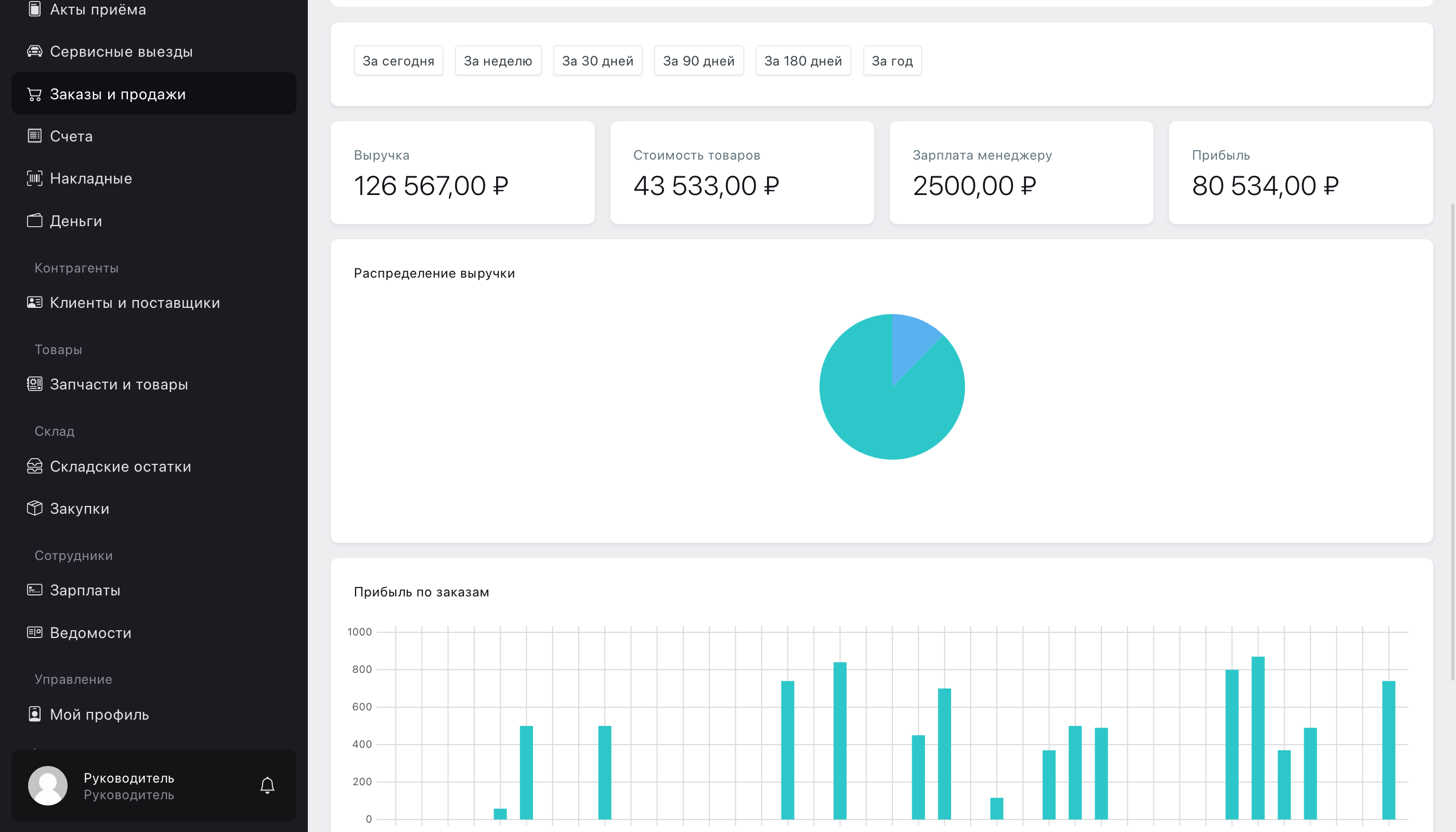Select the За неделю period button

[x=498, y=60]
